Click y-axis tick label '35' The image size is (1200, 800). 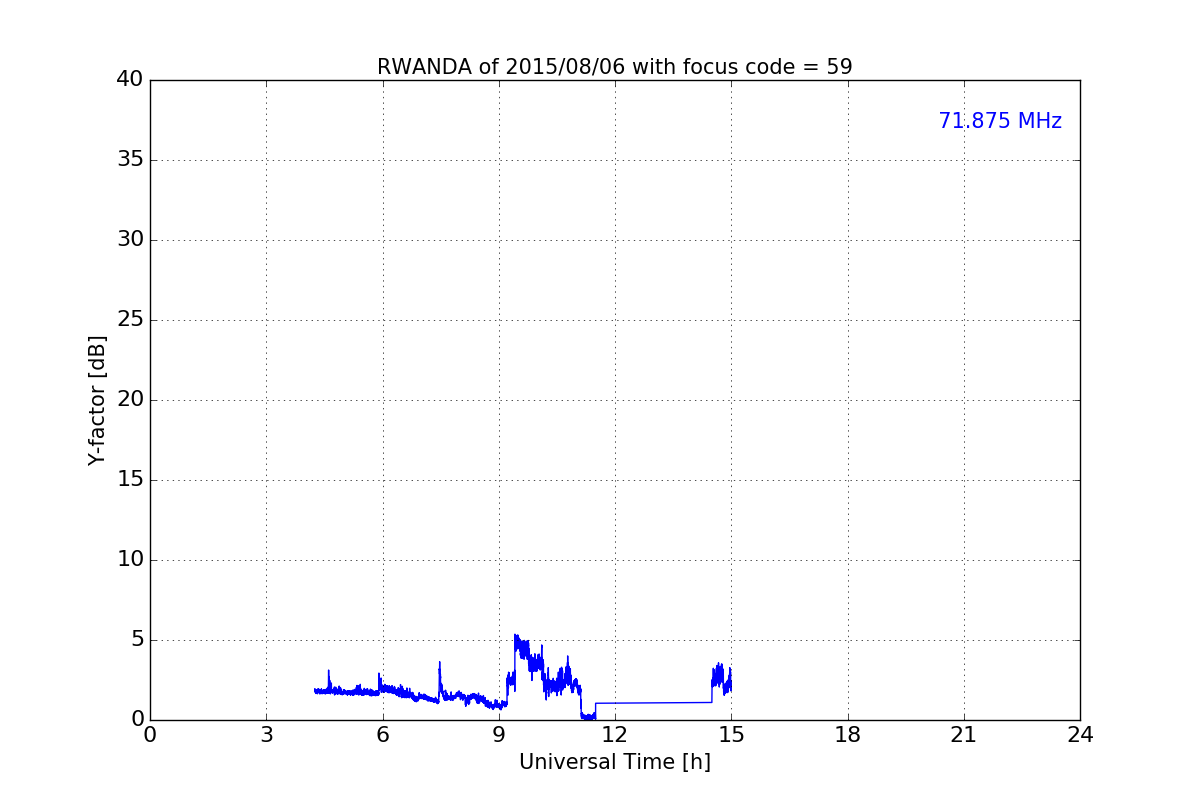pyautogui.click(x=130, y=160)
